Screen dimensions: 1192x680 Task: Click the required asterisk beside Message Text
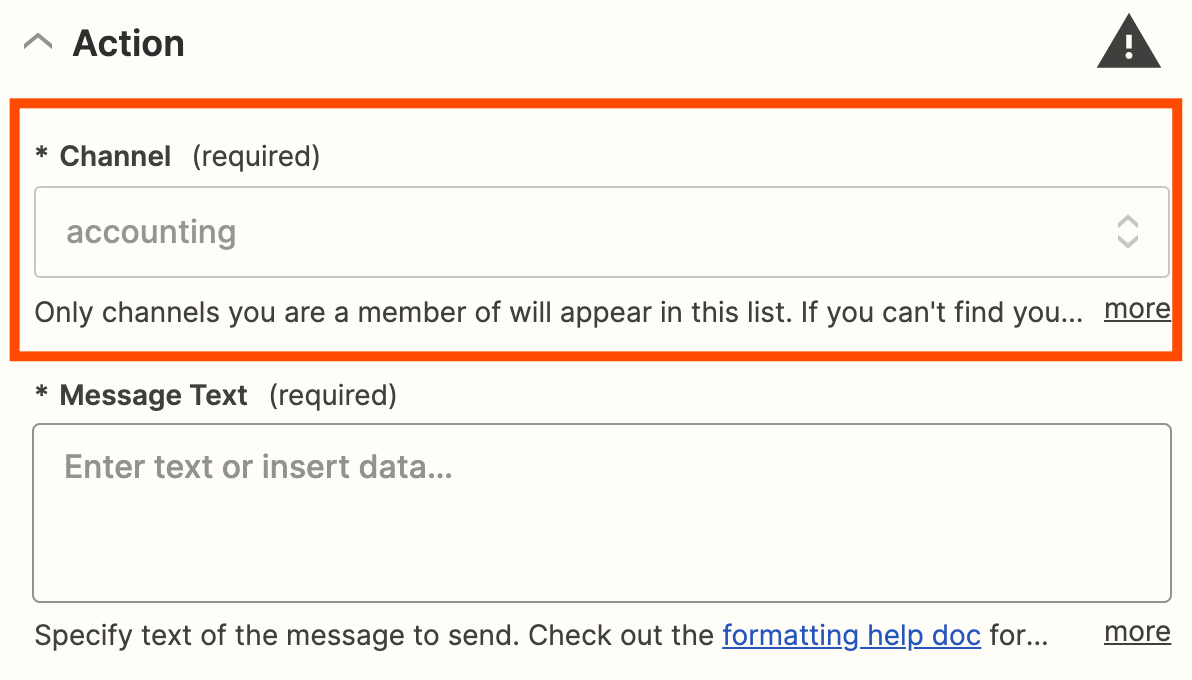coord(42,396)
